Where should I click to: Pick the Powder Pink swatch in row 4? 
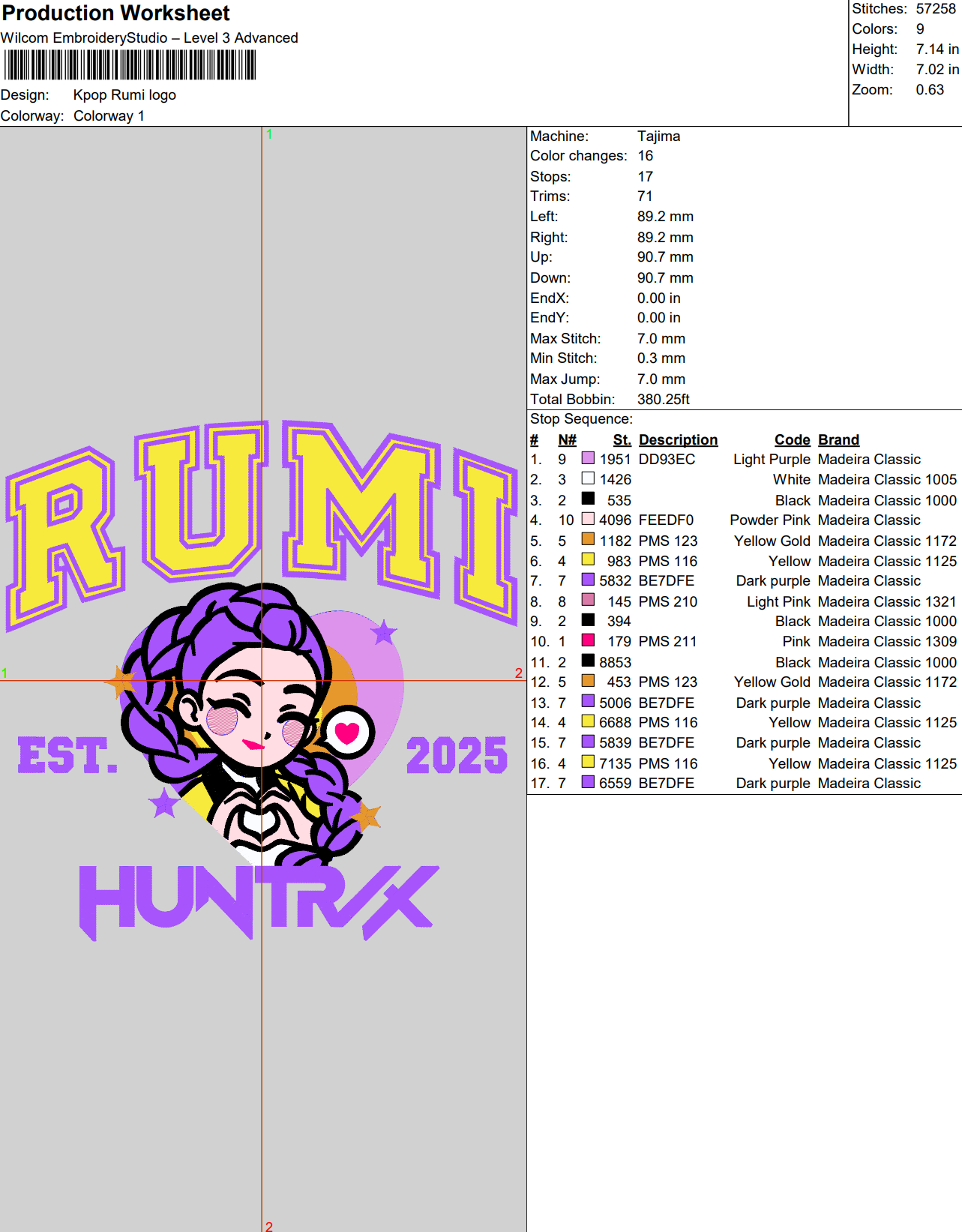pyautogui.click(x=588, y=519)
